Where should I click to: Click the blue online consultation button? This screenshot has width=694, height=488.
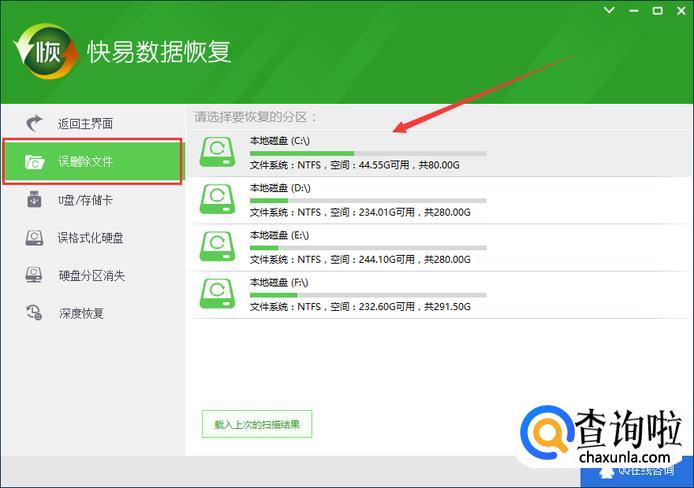(636, 471)
